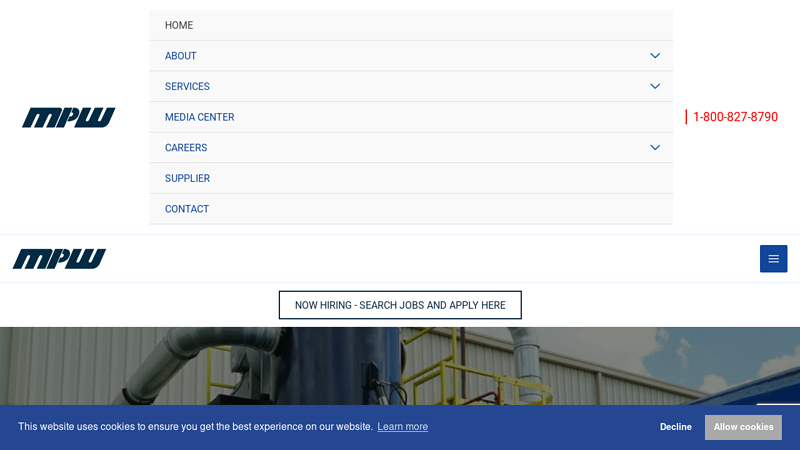
Task: Navigate to the Contact page
Action: 187,209
